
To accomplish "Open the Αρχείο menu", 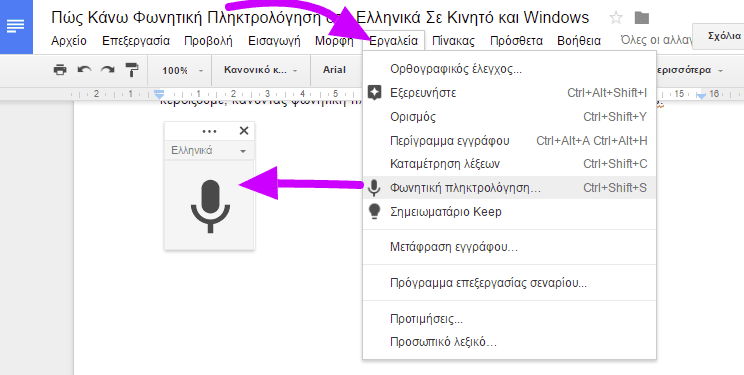I will tap(69, 41).
